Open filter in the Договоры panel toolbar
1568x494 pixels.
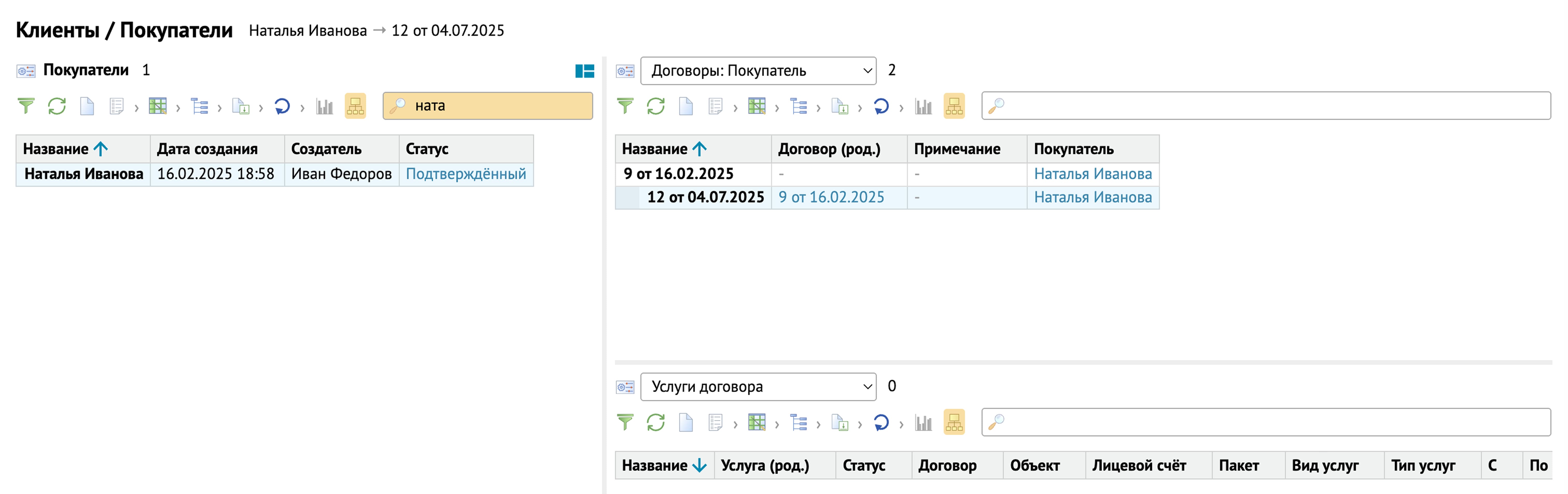click(x=625, y=106)
